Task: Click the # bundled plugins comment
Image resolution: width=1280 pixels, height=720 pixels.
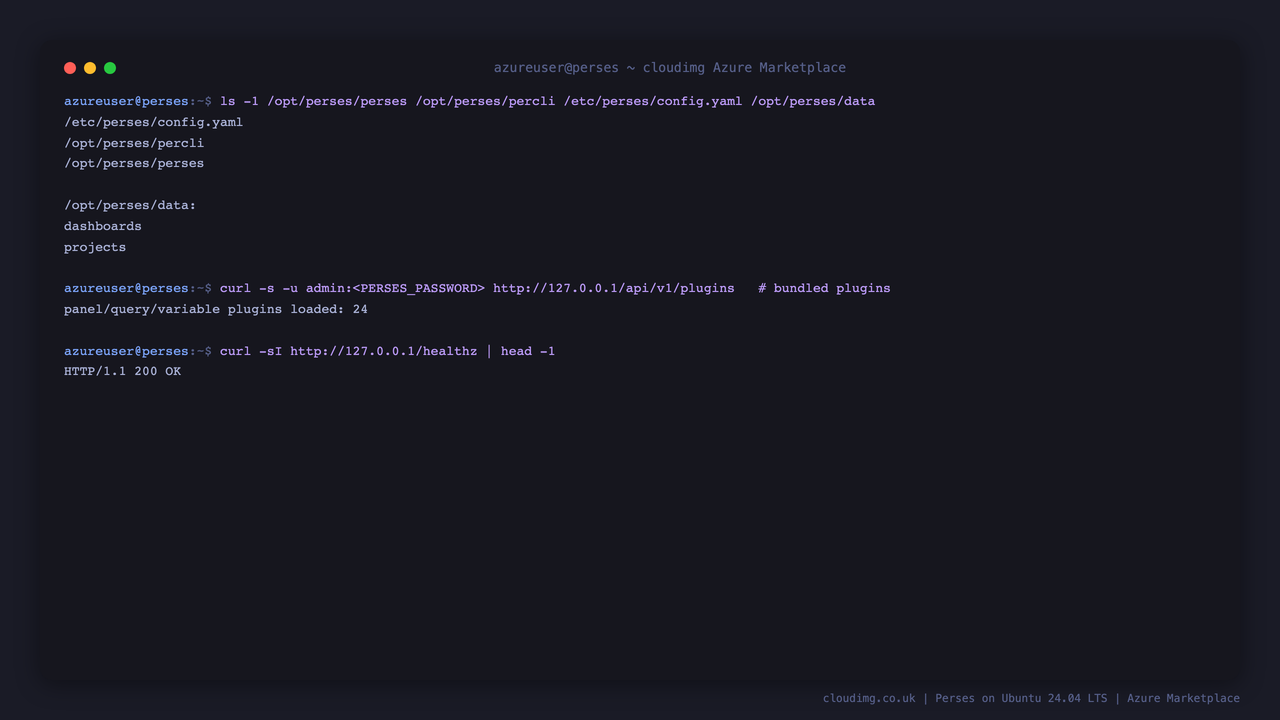Action: [824, 288]
